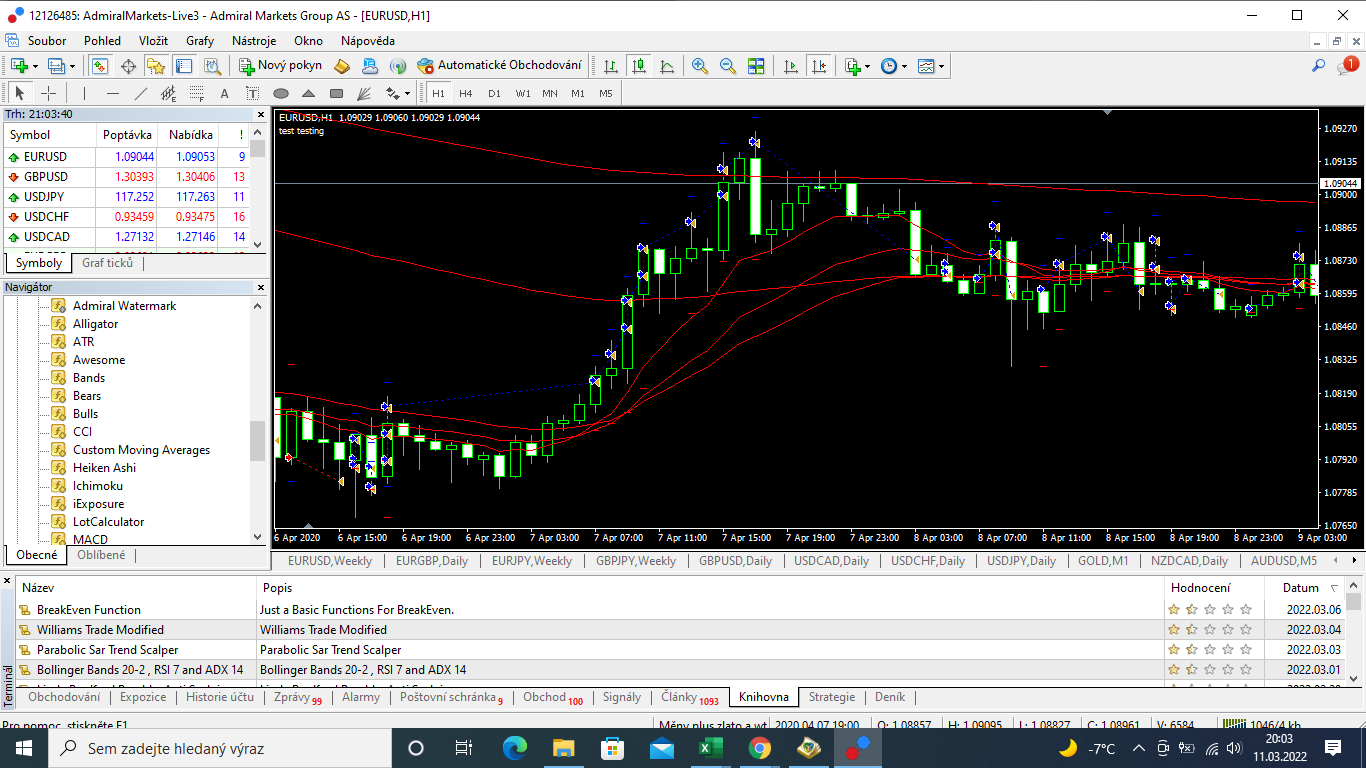This screenshot has width=1366, height=768.
Task: Select the Ichimoku indicator in Navigator
Action: (x=98, y=486)
